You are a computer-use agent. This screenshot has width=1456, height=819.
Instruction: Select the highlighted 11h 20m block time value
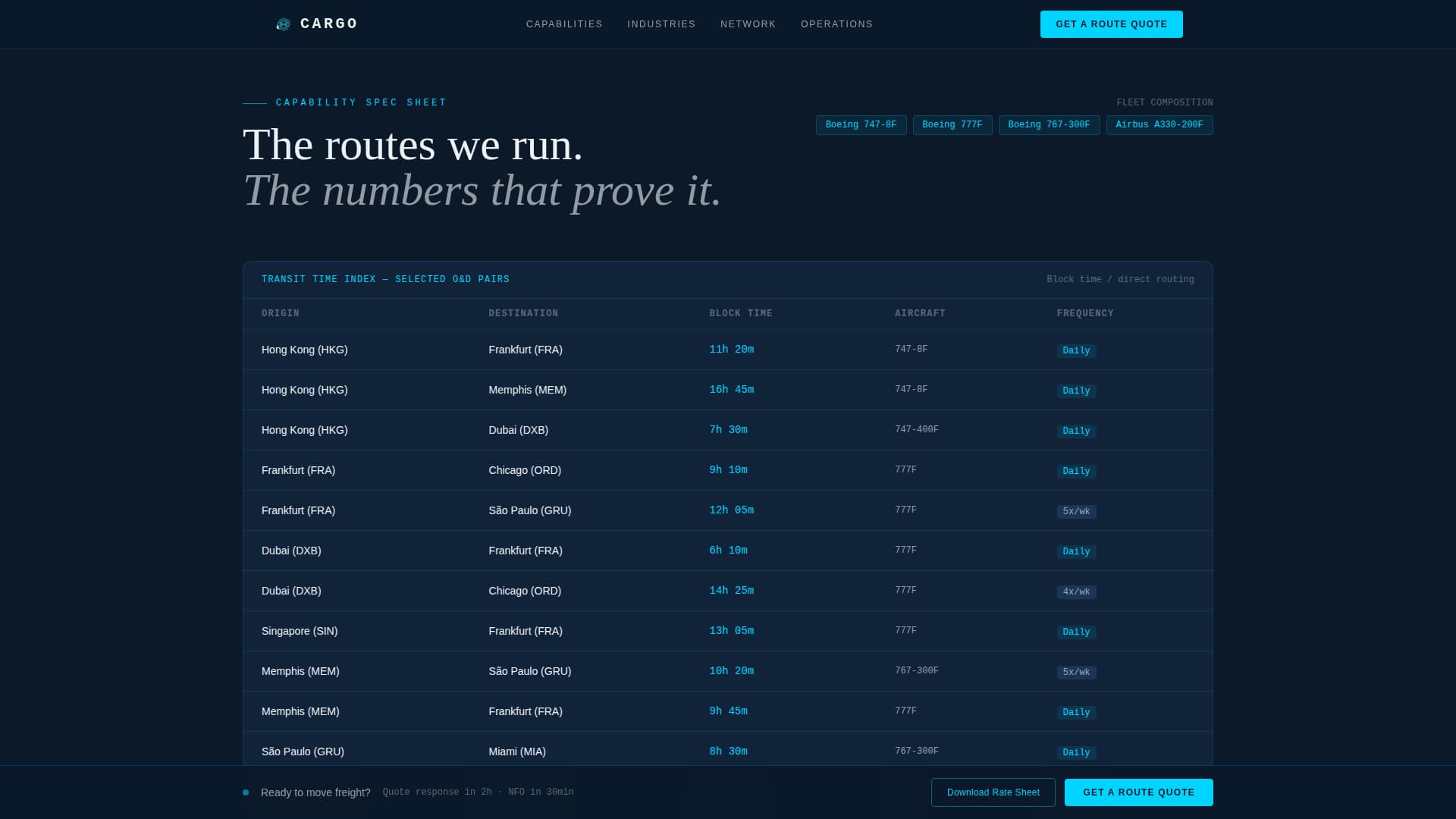[731, 350]
